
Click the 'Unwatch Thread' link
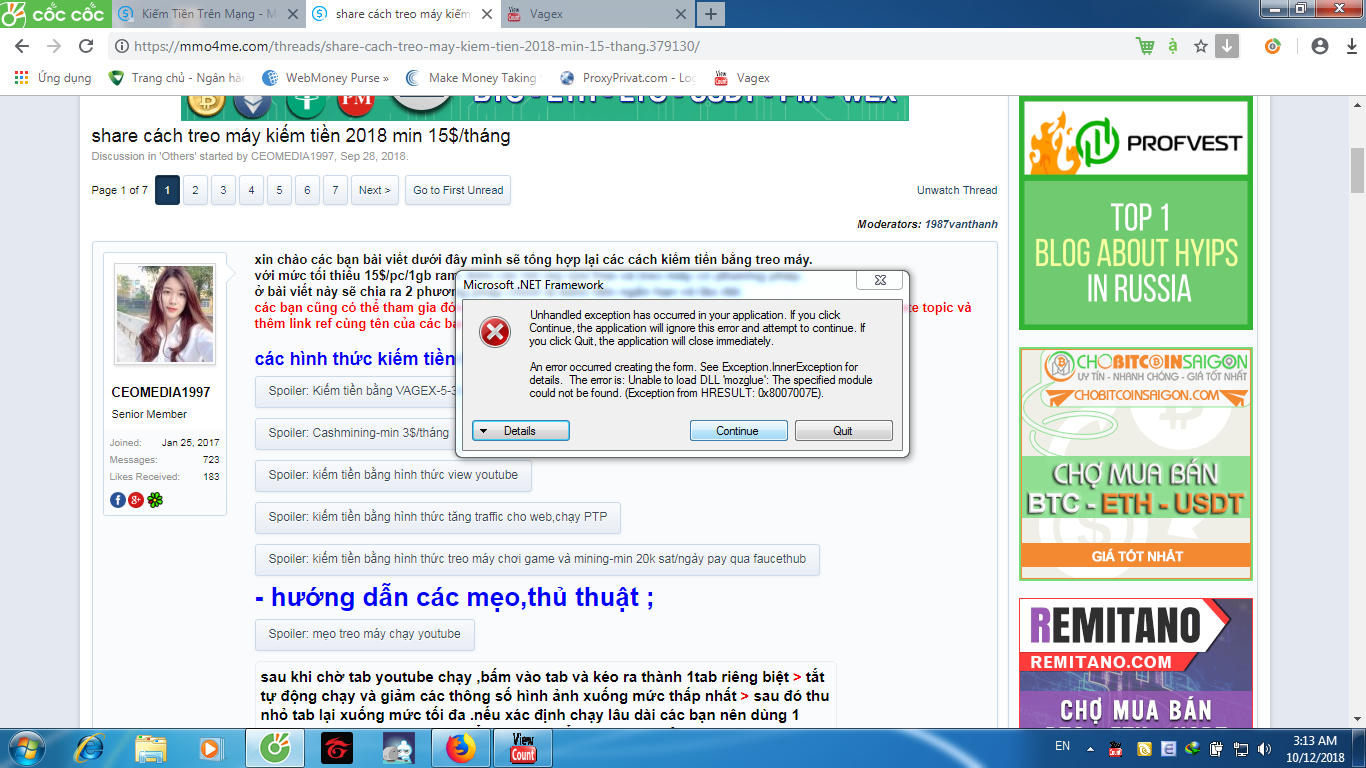957,190
